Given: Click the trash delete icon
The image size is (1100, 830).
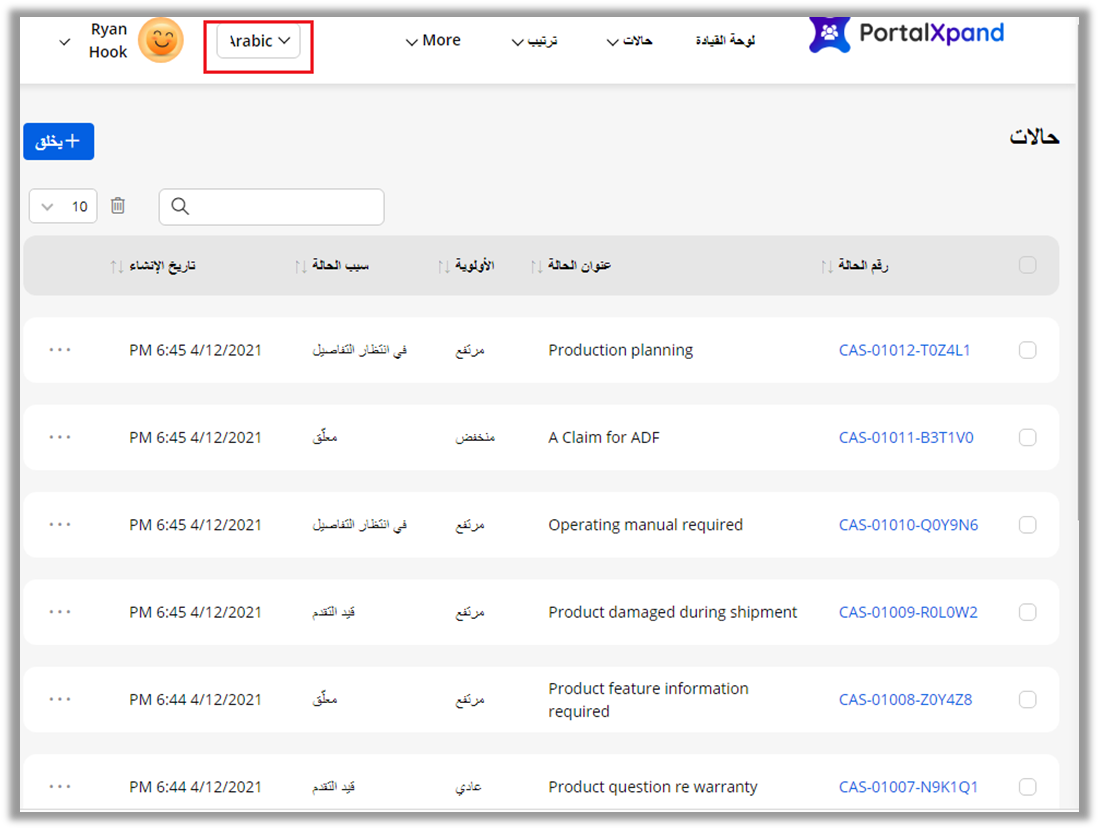Looking at the screenshot, I should tap(118, 206).
